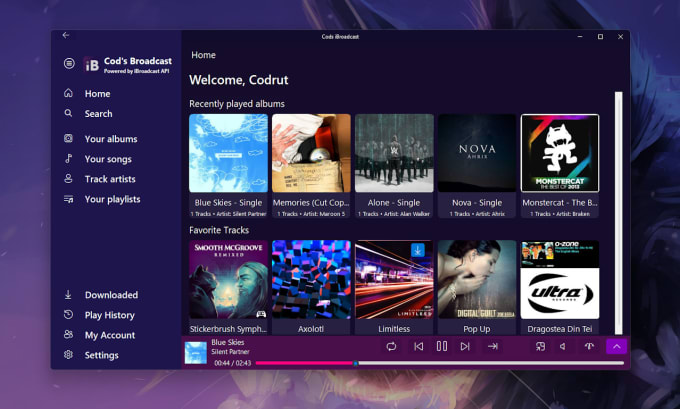Open the Nova - Single album cover
The height and width of the screenshot is (409, 680).
pyautogui.click(x=477, y=153)
